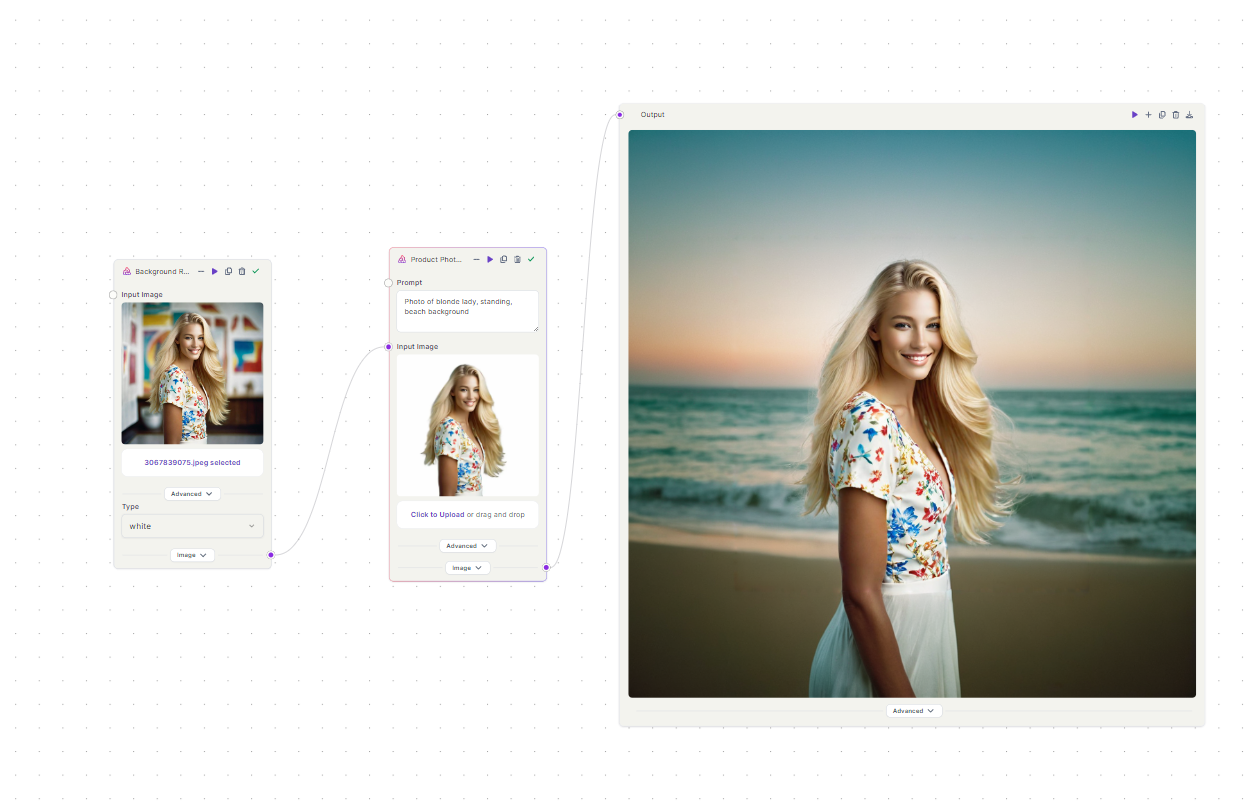Run the Product Photo node
The image size is (1252, 804).
(490, 259)
